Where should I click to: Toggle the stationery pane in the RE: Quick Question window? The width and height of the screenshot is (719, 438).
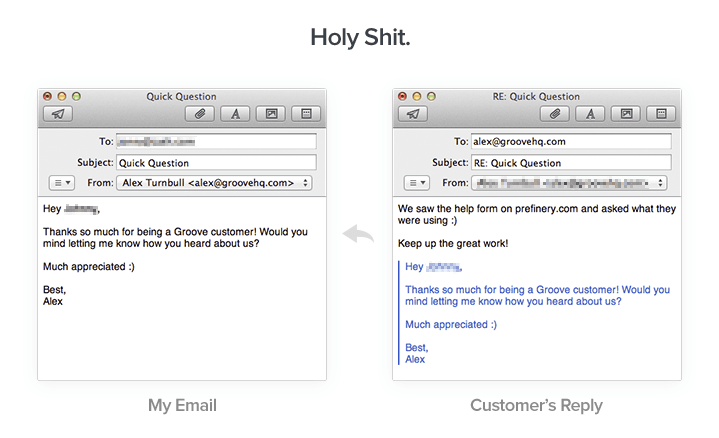661,114
